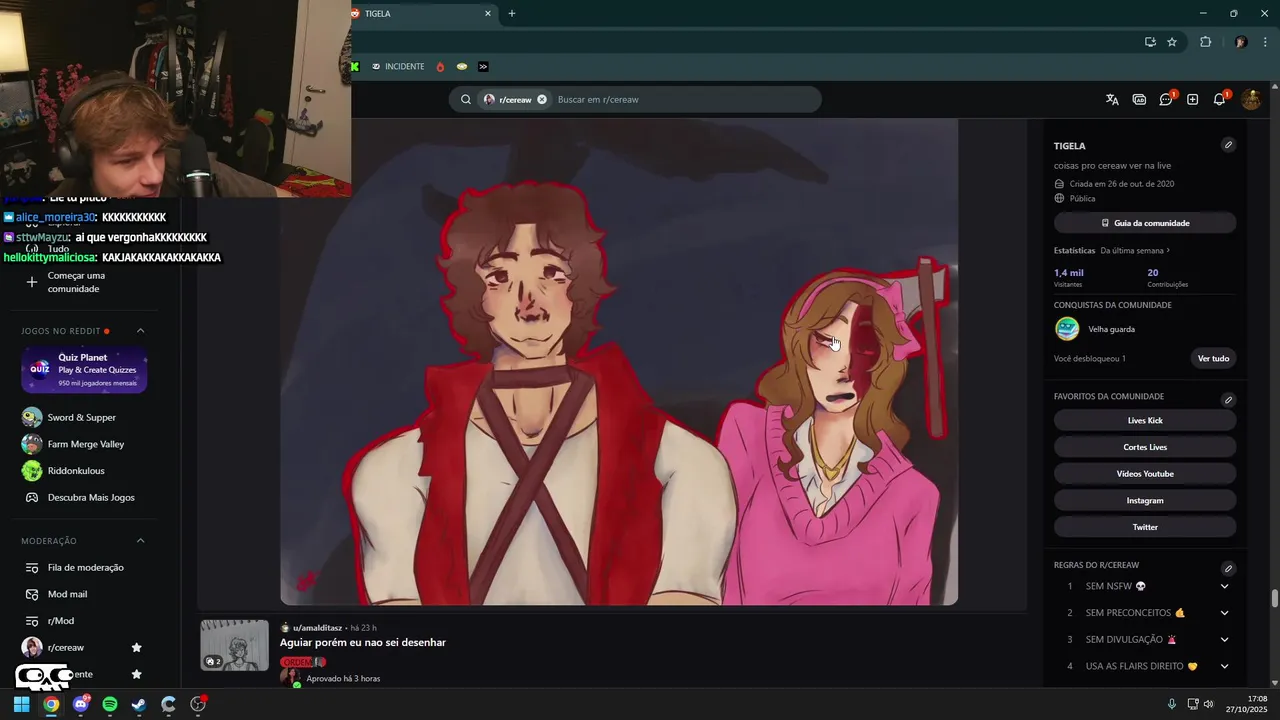Click the page vertical scrollbar
Viewport: 1280px width, 720px height.
(1274, 598)
